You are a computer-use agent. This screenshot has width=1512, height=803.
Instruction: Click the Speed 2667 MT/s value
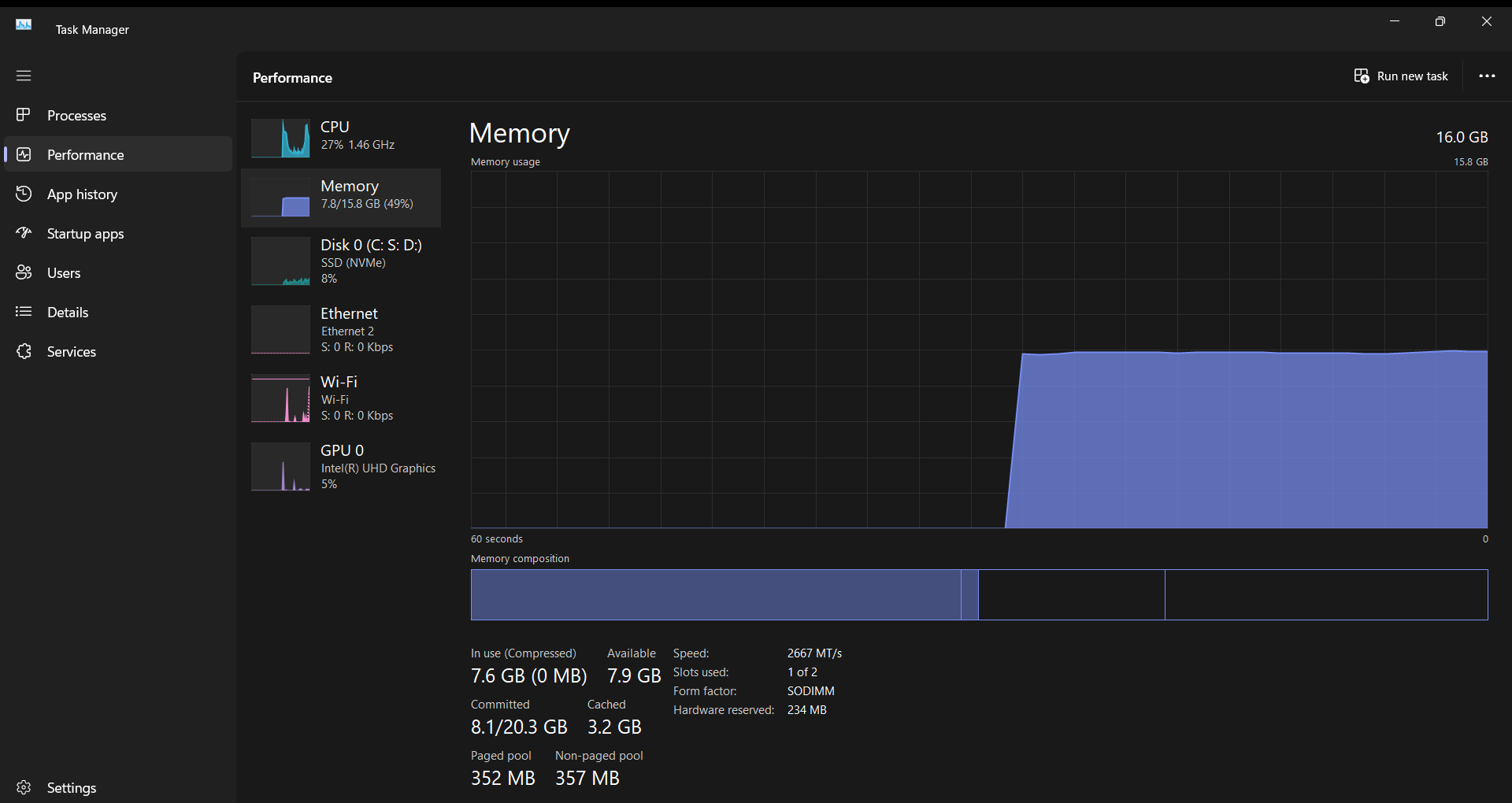coord(814,653)
